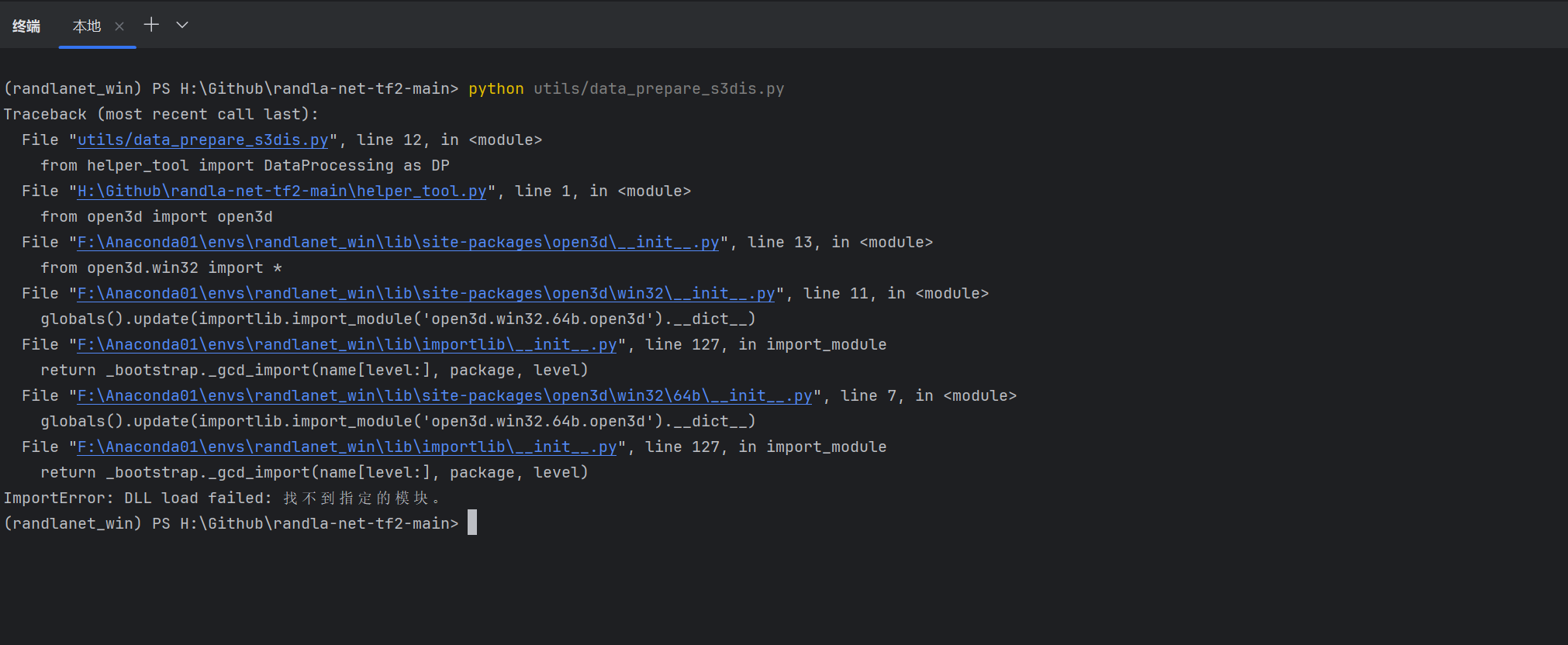The height and width of the screenshot is (645, 1568).
Task: Click the 终端 panel title
Action: (26, 26)
